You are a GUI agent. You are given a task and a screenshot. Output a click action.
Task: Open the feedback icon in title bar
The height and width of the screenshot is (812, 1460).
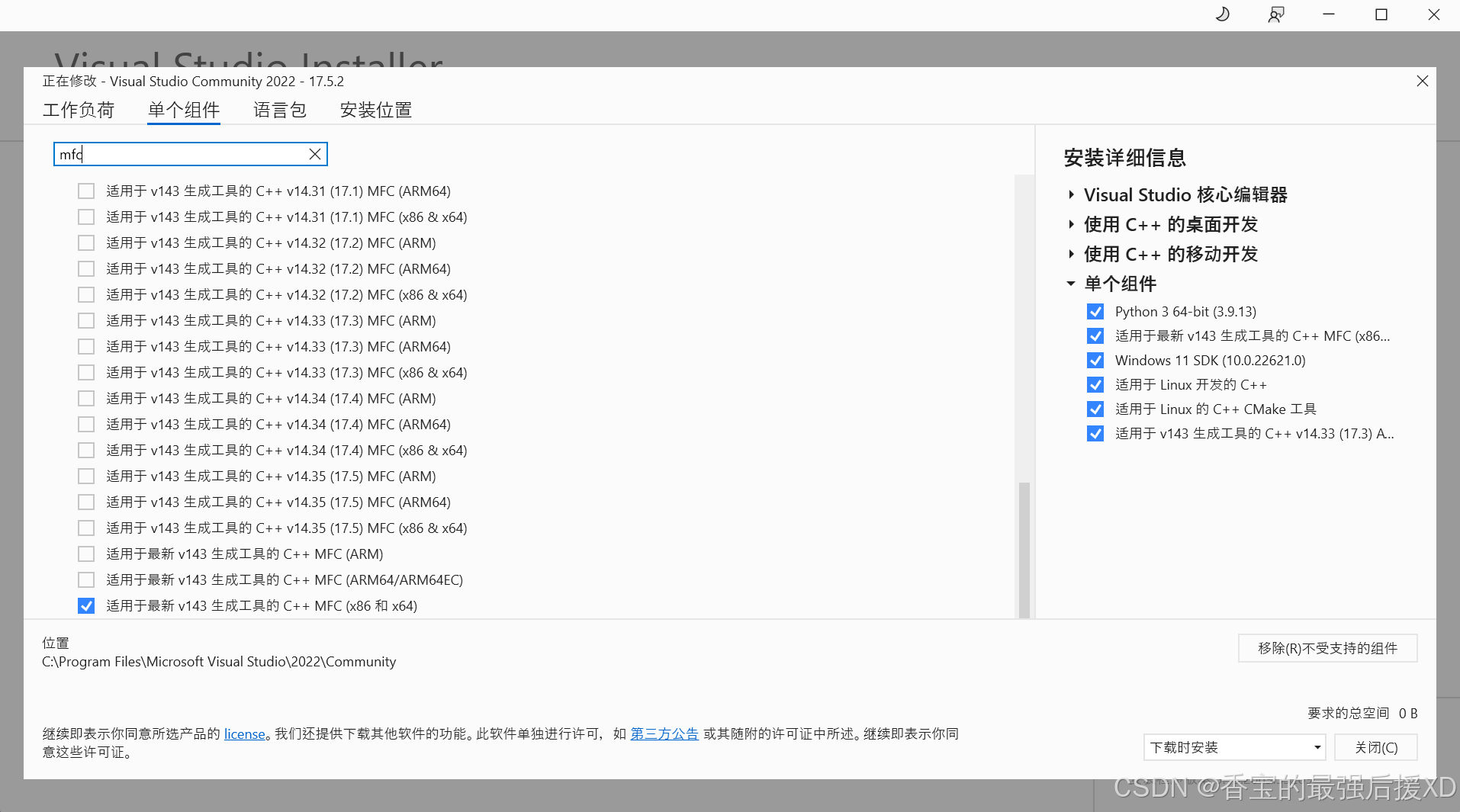(x=1275, y=14)
